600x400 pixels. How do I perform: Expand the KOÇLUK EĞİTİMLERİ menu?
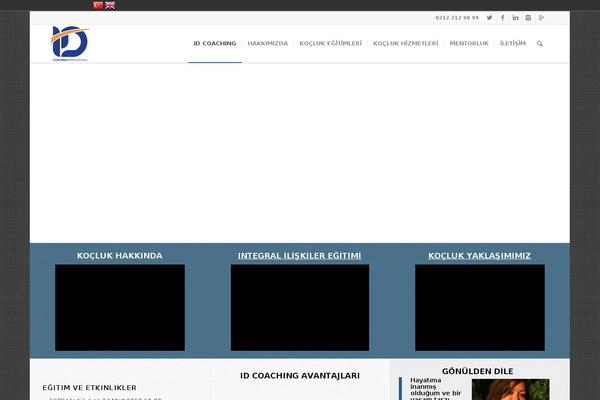tap(330, 44)
